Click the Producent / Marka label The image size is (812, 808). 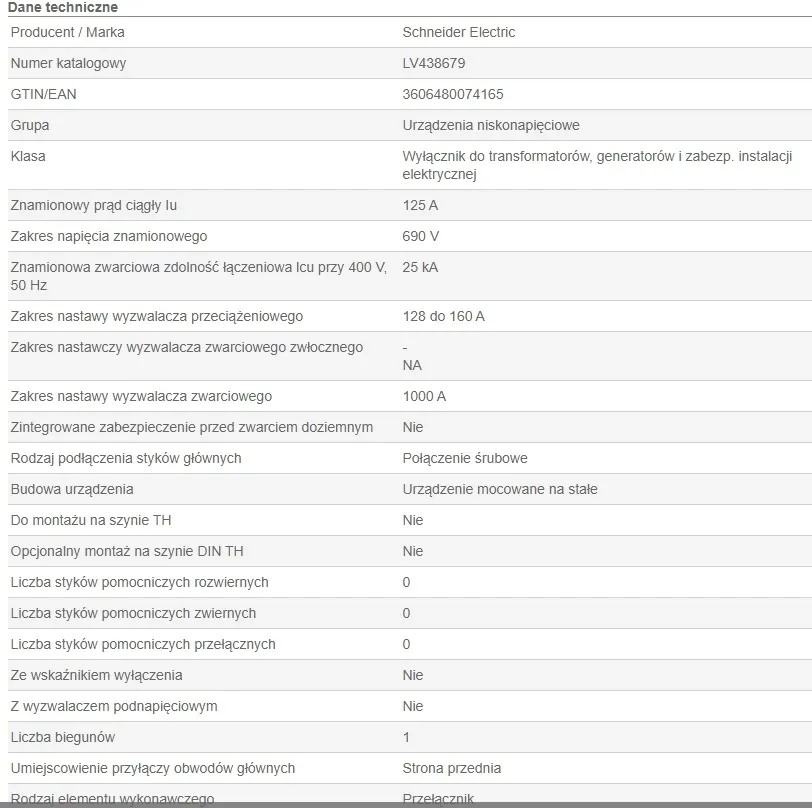pos(67,32)
